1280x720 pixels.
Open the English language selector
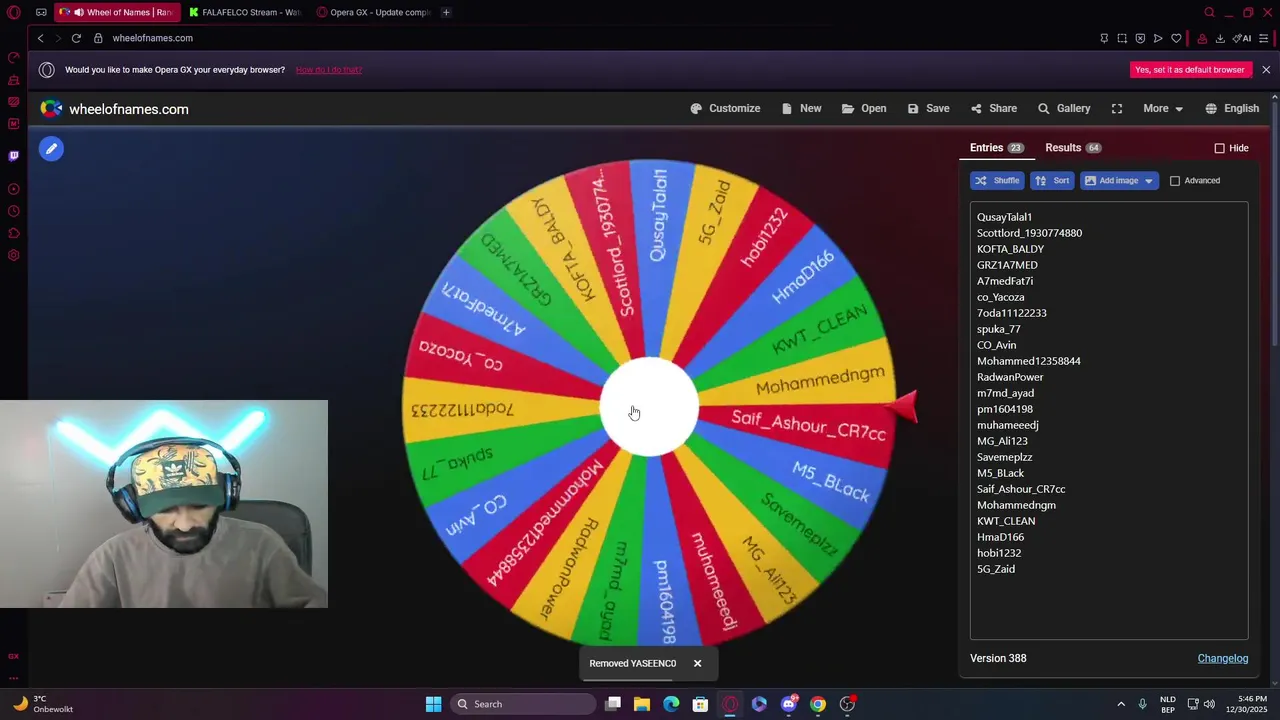[x=1232, y=108]
